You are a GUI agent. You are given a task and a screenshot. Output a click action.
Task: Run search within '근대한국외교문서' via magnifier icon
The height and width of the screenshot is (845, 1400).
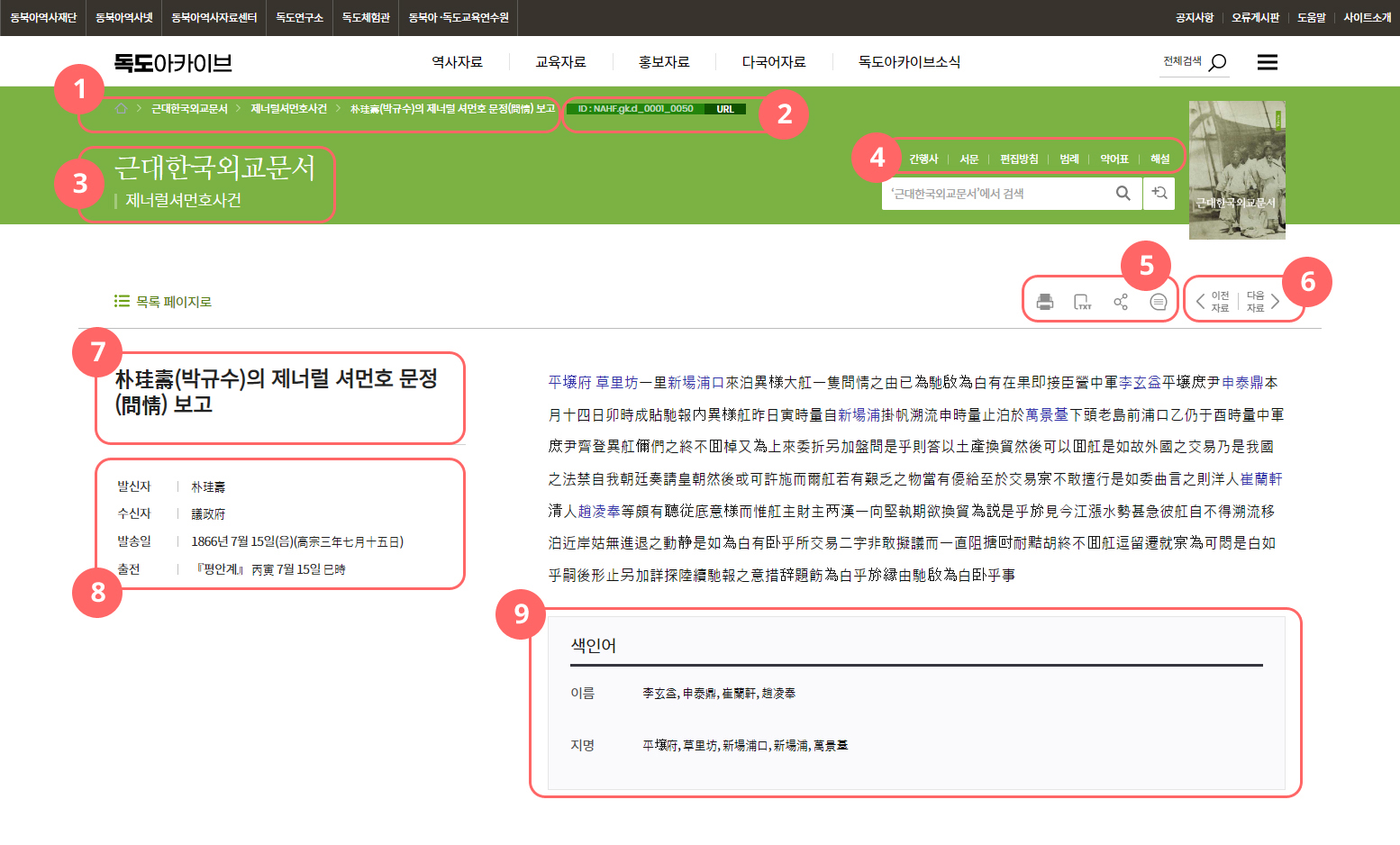pos(1123,193)
